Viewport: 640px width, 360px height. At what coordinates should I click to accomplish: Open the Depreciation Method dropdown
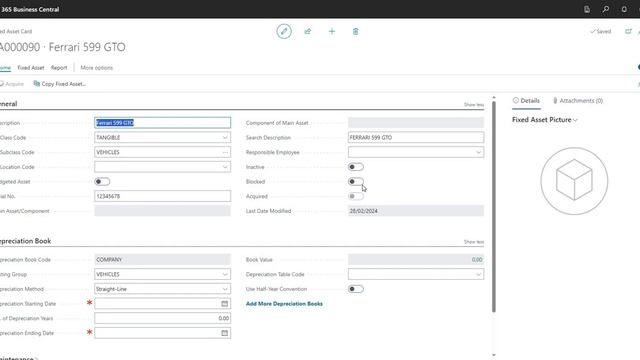(x=225, y=289)
